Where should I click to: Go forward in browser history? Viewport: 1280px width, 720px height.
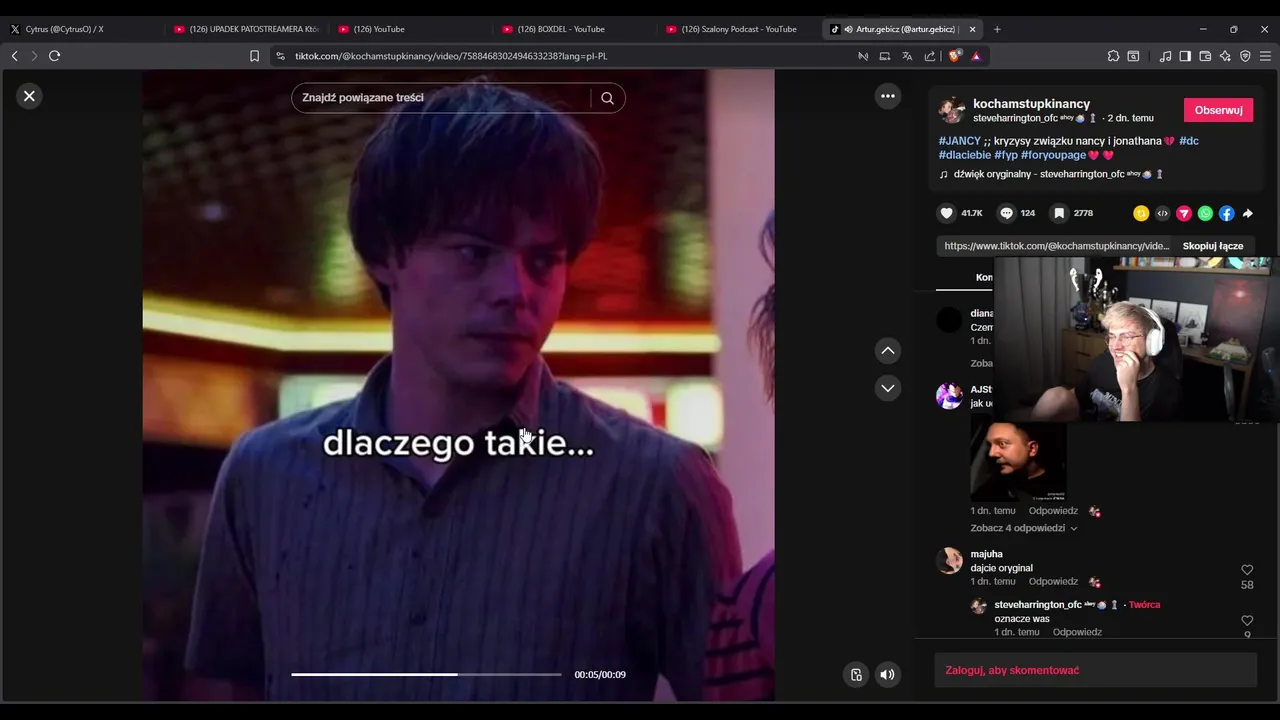pyautogui.click(x=34, y=56)
